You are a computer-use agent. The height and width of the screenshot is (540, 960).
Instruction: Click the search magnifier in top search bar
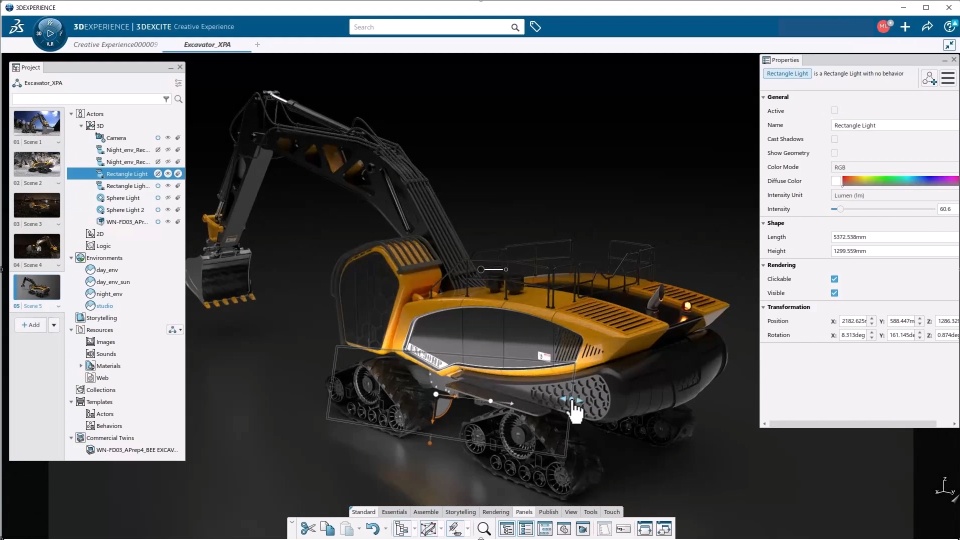pos(515,27)
